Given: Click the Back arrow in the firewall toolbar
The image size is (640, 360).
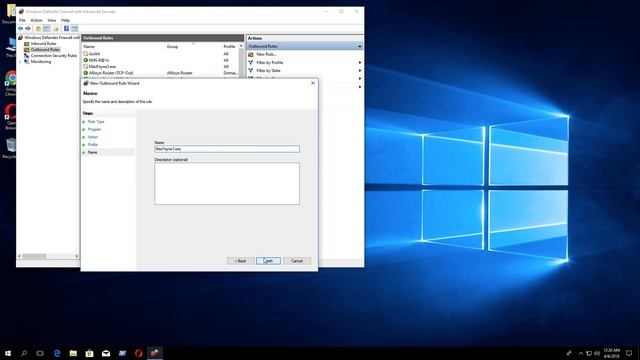Looking at the screenshot, I should [20, 29].
